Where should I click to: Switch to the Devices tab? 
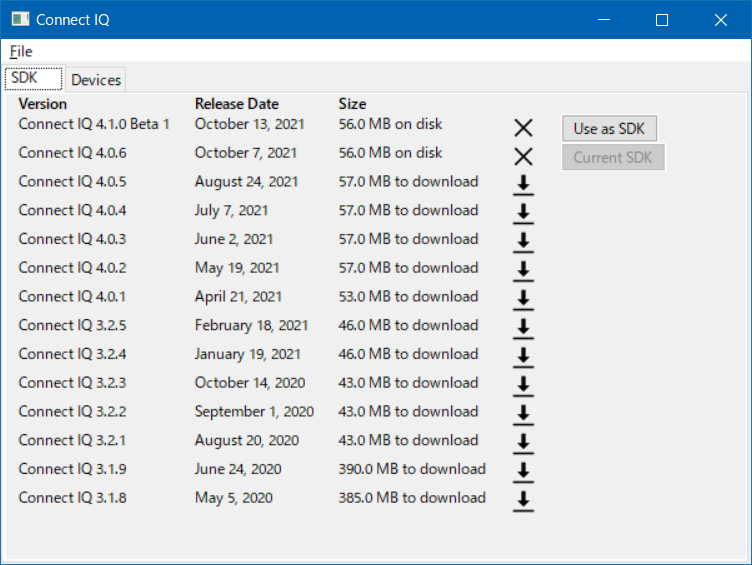coord(96,80)
